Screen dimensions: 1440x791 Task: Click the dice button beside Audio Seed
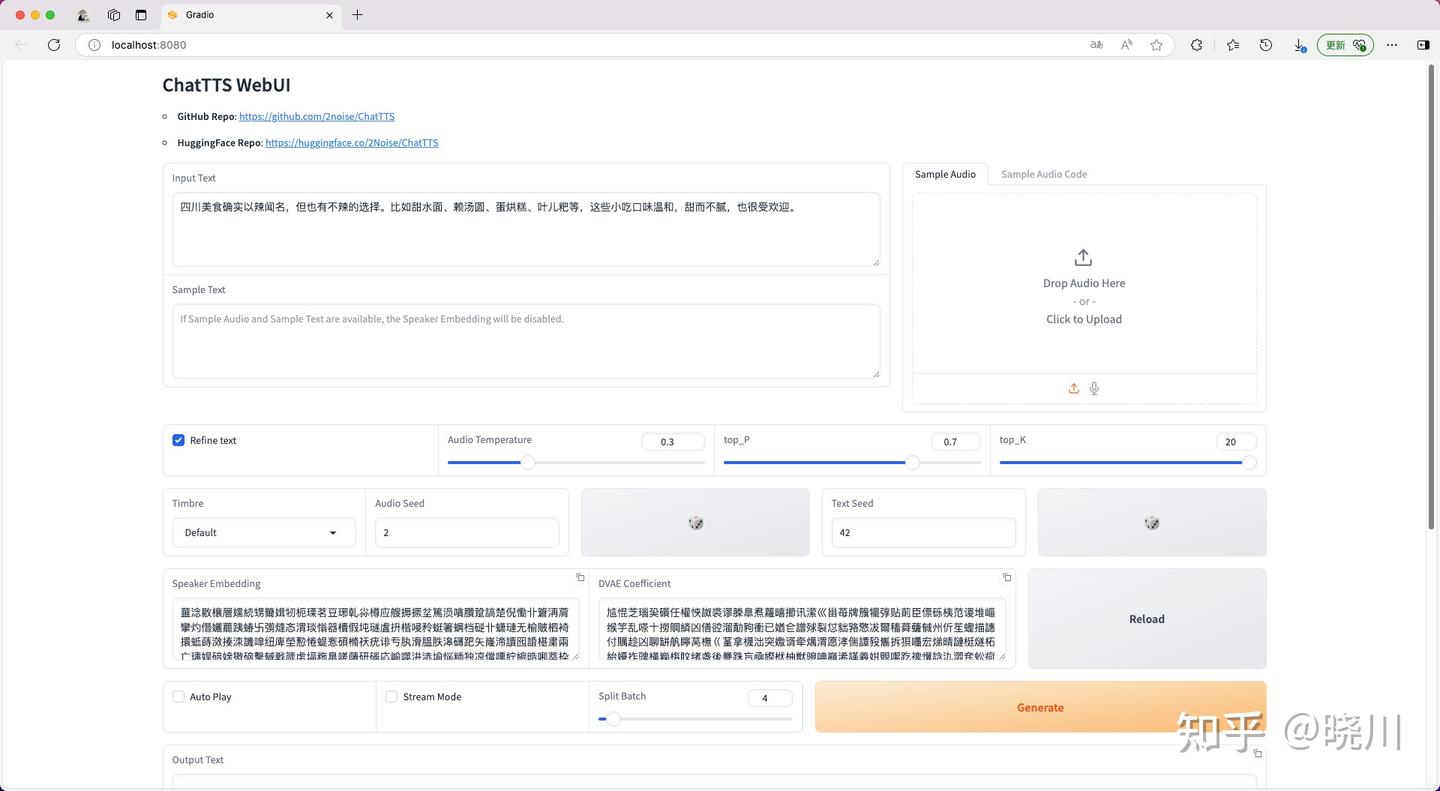695,522
